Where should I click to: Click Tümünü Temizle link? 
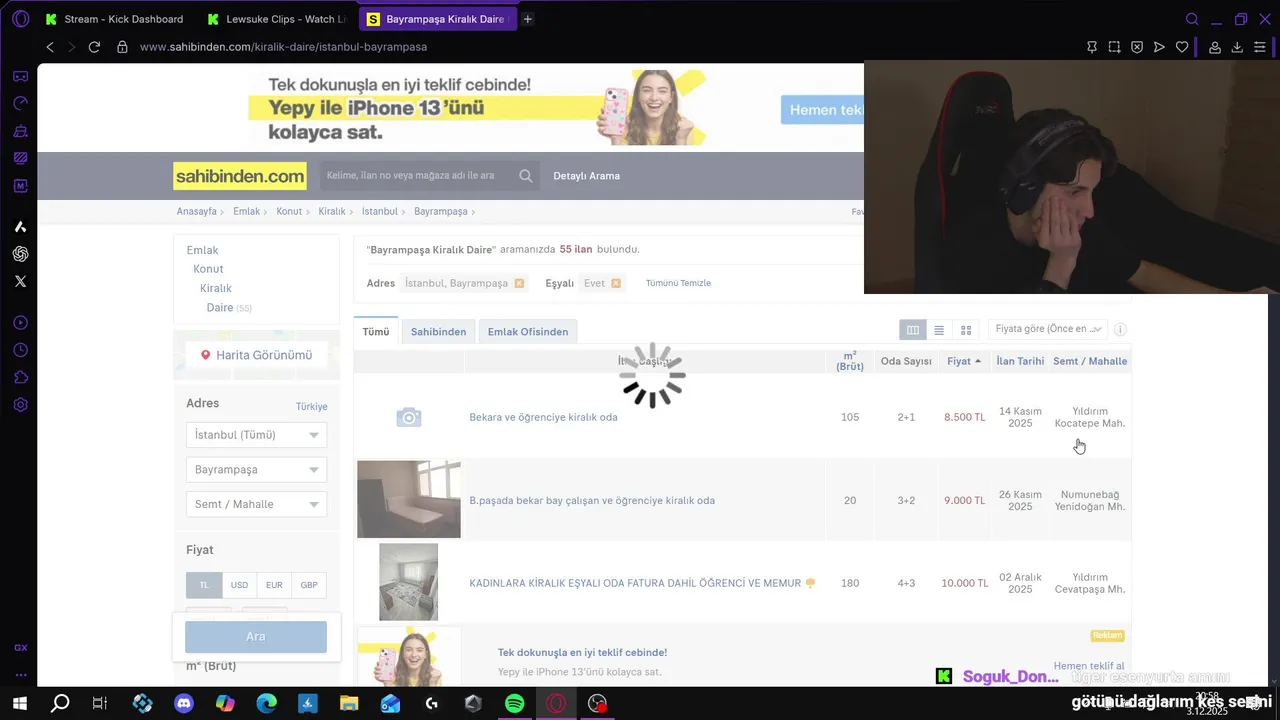(x=678, y=283)
